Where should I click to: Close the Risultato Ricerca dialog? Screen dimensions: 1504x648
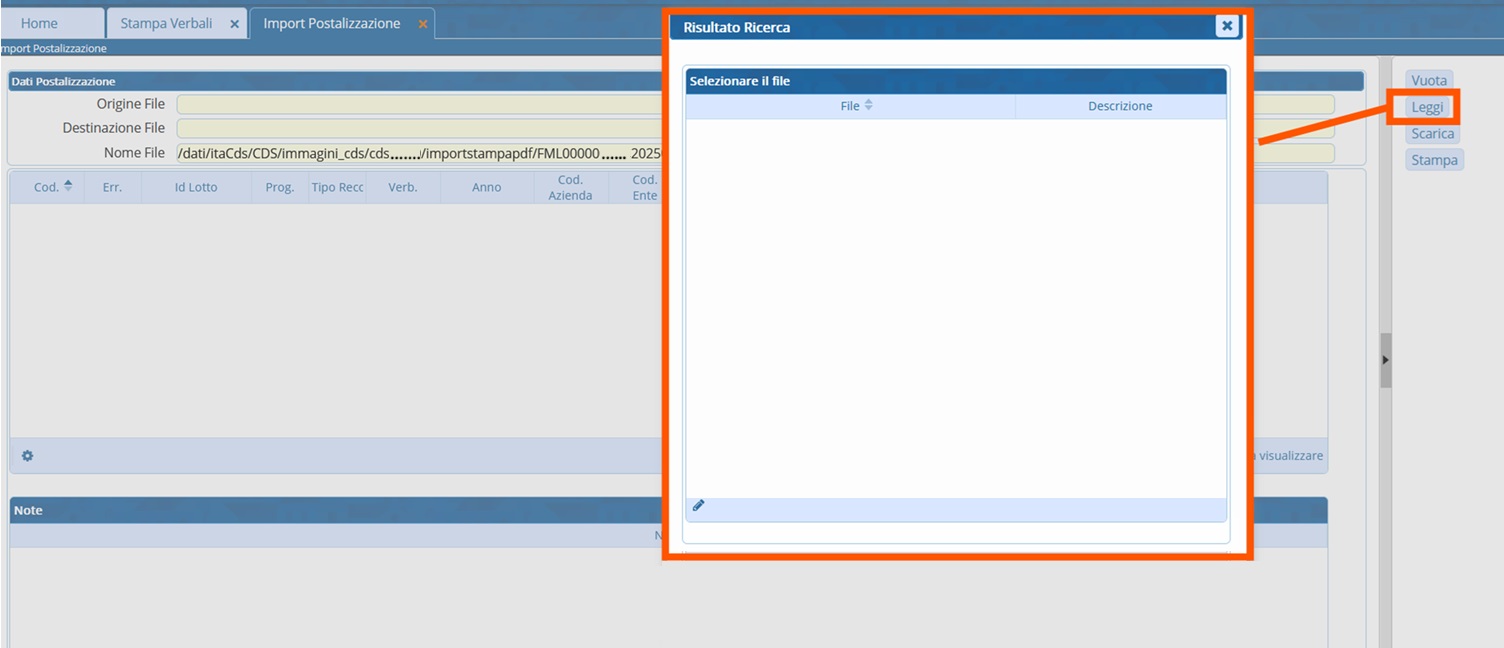(1227, 26)
